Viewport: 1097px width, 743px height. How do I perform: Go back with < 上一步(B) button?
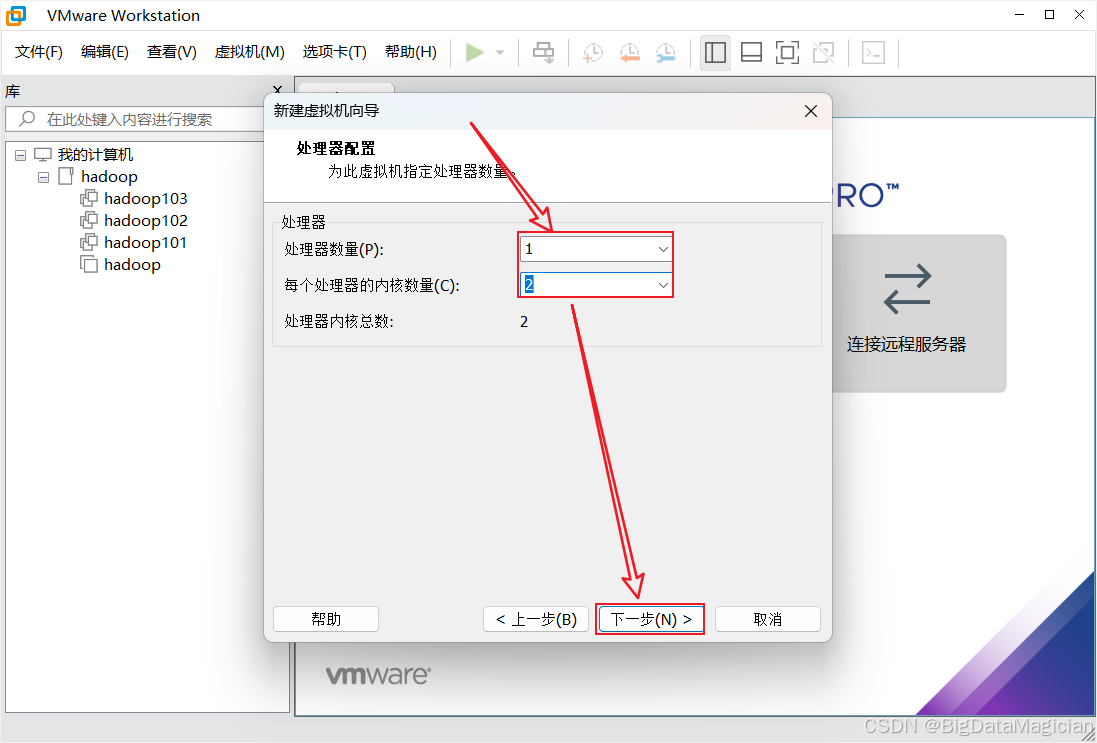[537, 619]
